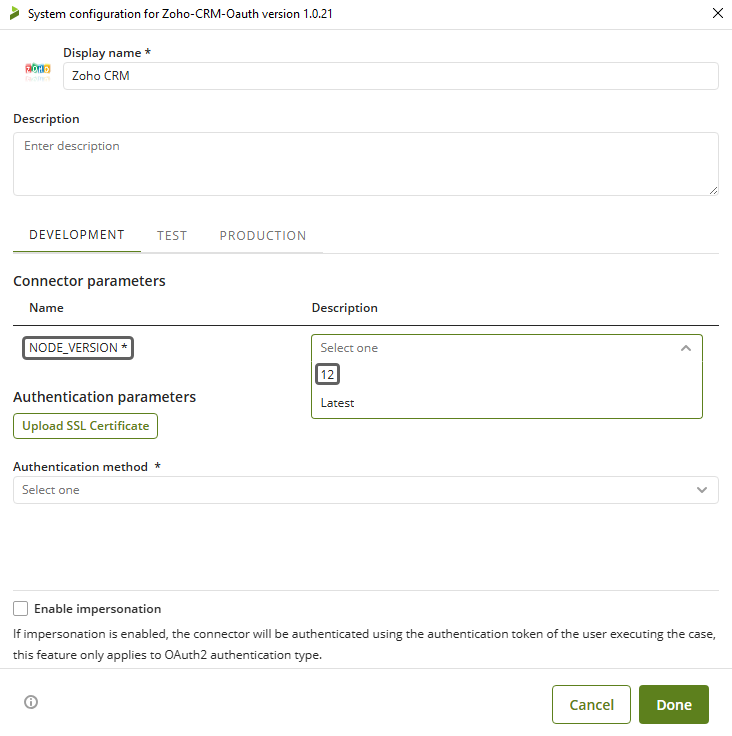Screen dimensions: 732x736
Task: Click into the Enter description textarea
Action: (366, 164)
